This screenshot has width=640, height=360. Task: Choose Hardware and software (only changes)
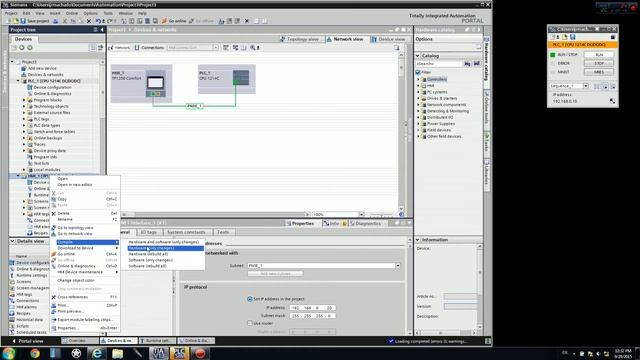[165, 242]
